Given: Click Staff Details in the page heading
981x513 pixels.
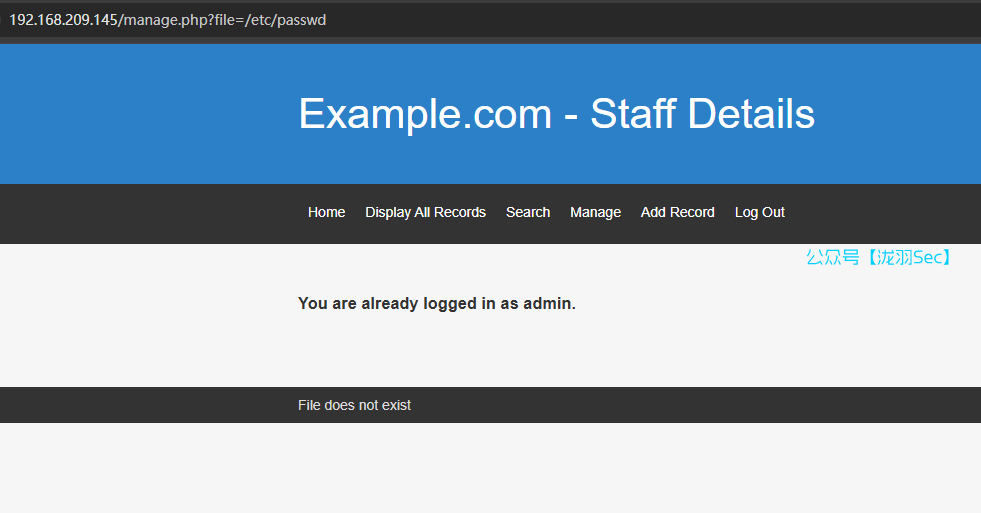Looking at the screenshot, I should coord(702,114).
